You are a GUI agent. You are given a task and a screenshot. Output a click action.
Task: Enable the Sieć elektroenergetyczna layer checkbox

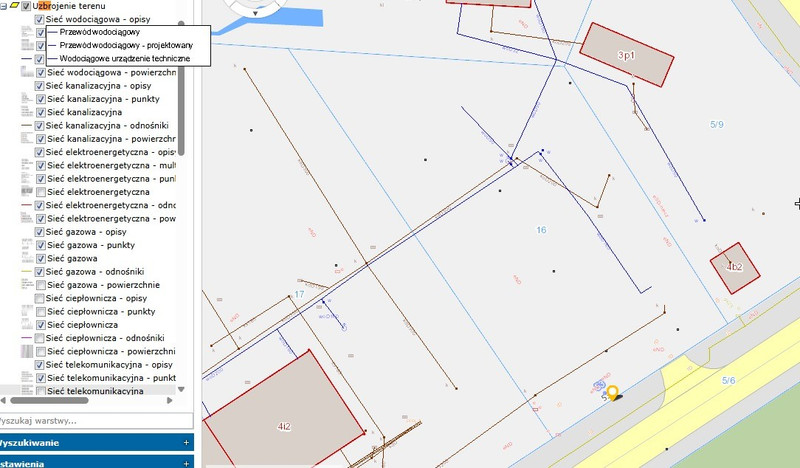coord(40,192)
